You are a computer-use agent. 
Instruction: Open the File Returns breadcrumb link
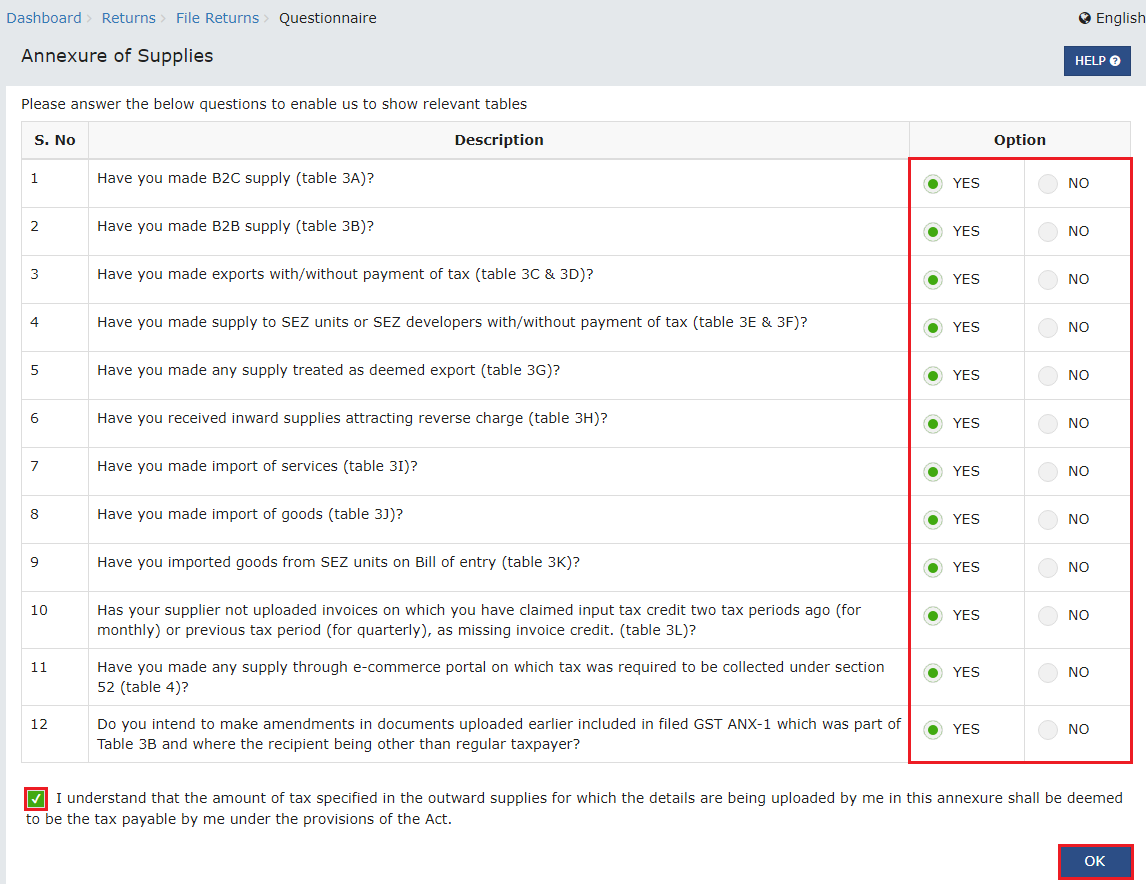click(x=217, y=18)
